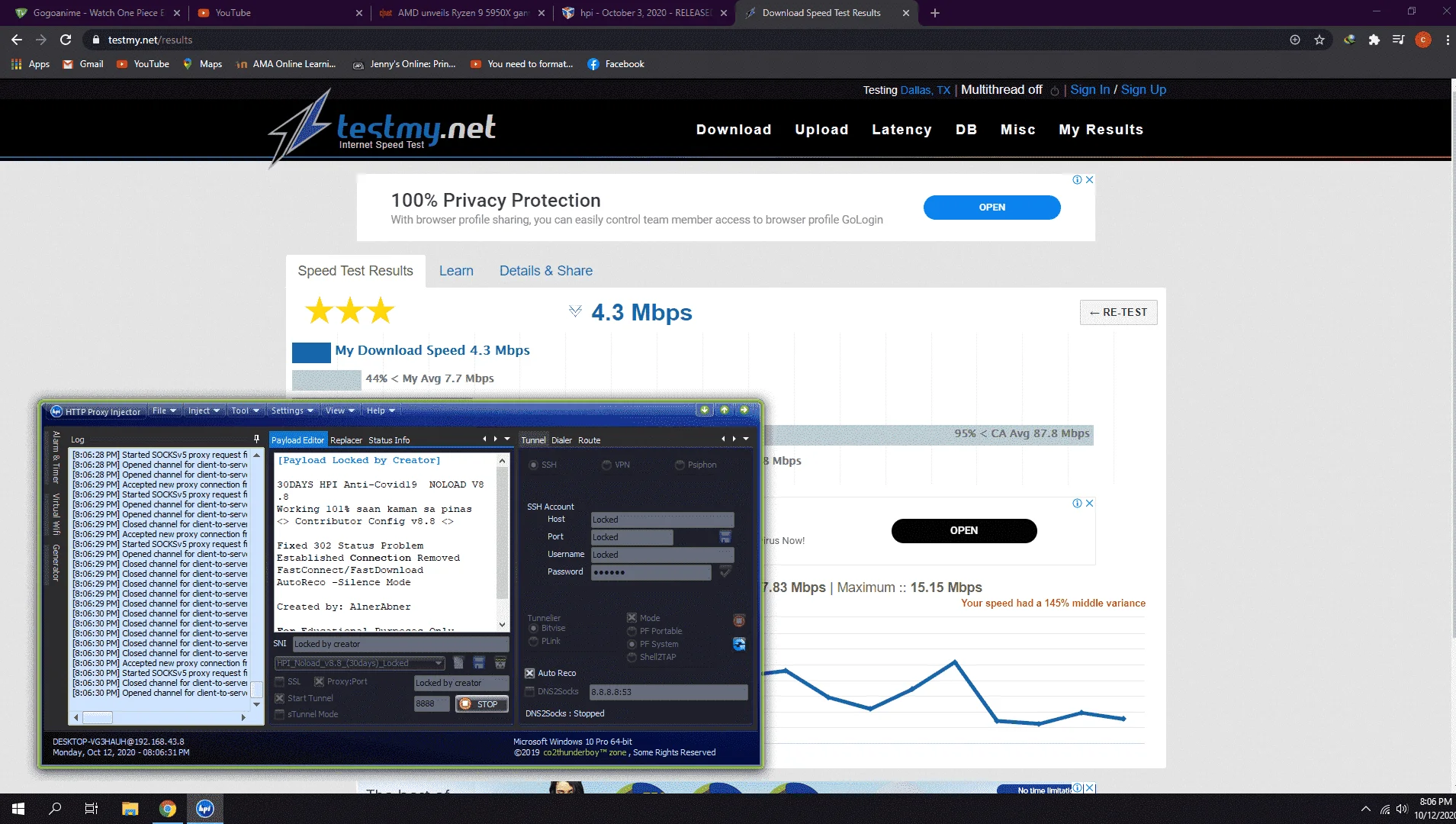The height and width of the screenshot is (824, 1456).
Task: Bookmark this page with the star icon
Action: 1319,40
